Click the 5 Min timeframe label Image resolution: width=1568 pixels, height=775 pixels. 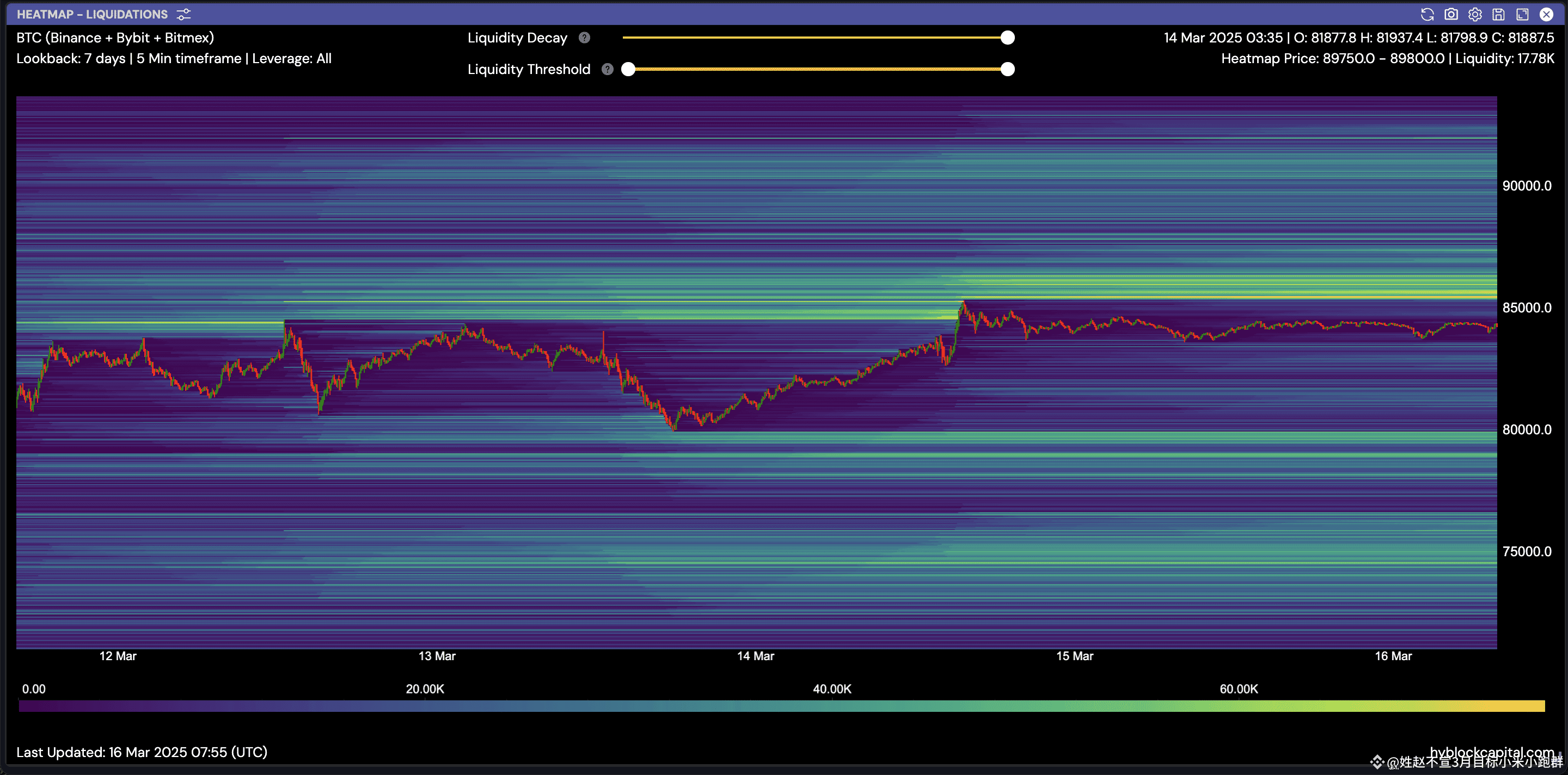(189, 58)
